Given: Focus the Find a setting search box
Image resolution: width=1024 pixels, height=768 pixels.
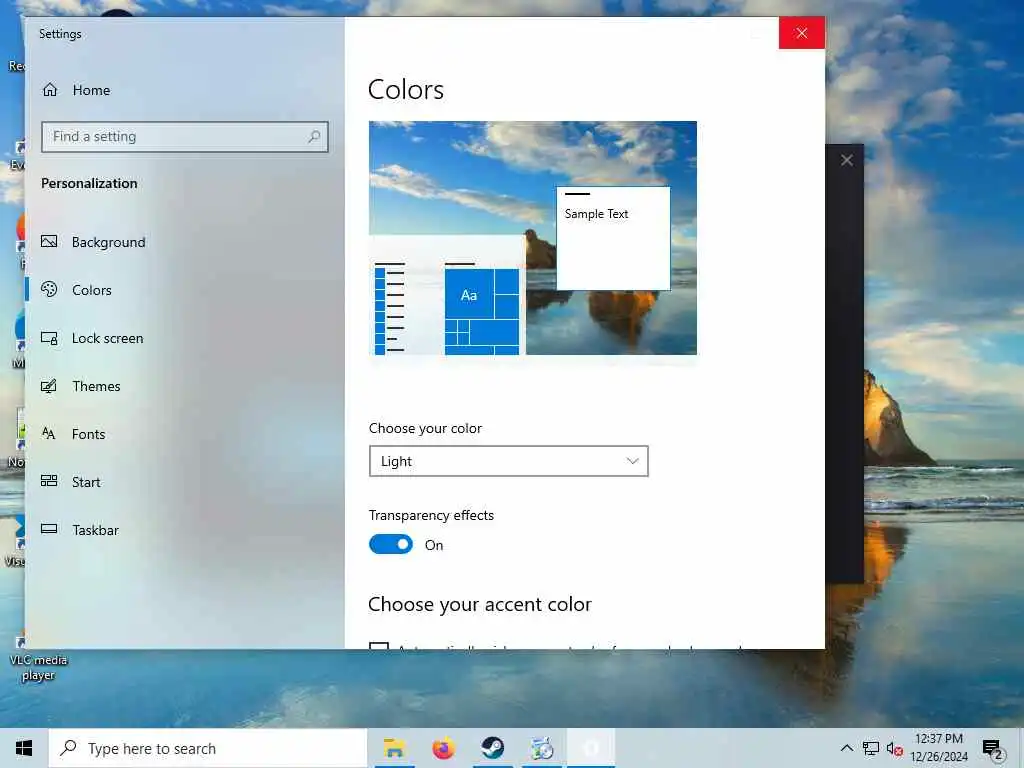Looking at the screenshot, I should click(x=185, y=136).
